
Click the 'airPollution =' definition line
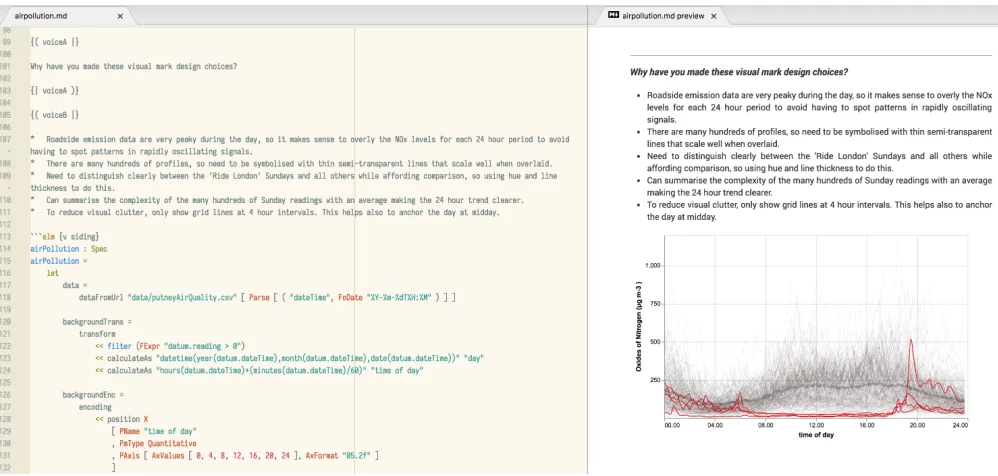coord(59,261)
